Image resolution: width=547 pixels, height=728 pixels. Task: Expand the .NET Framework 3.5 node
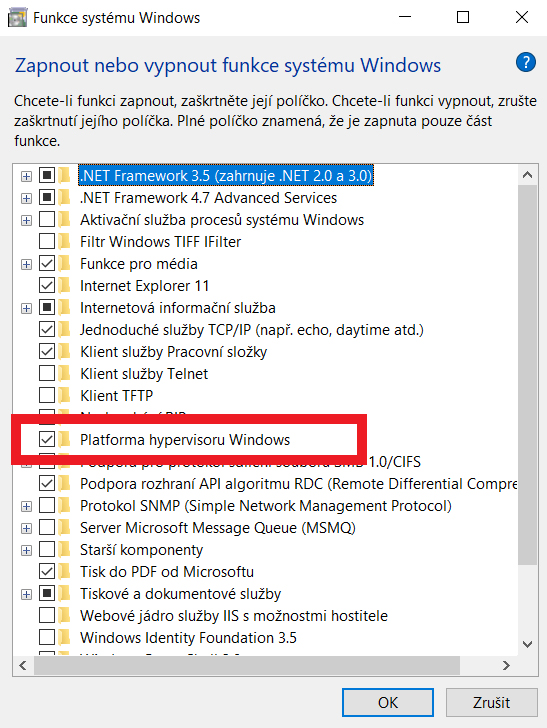pos(26,176)
